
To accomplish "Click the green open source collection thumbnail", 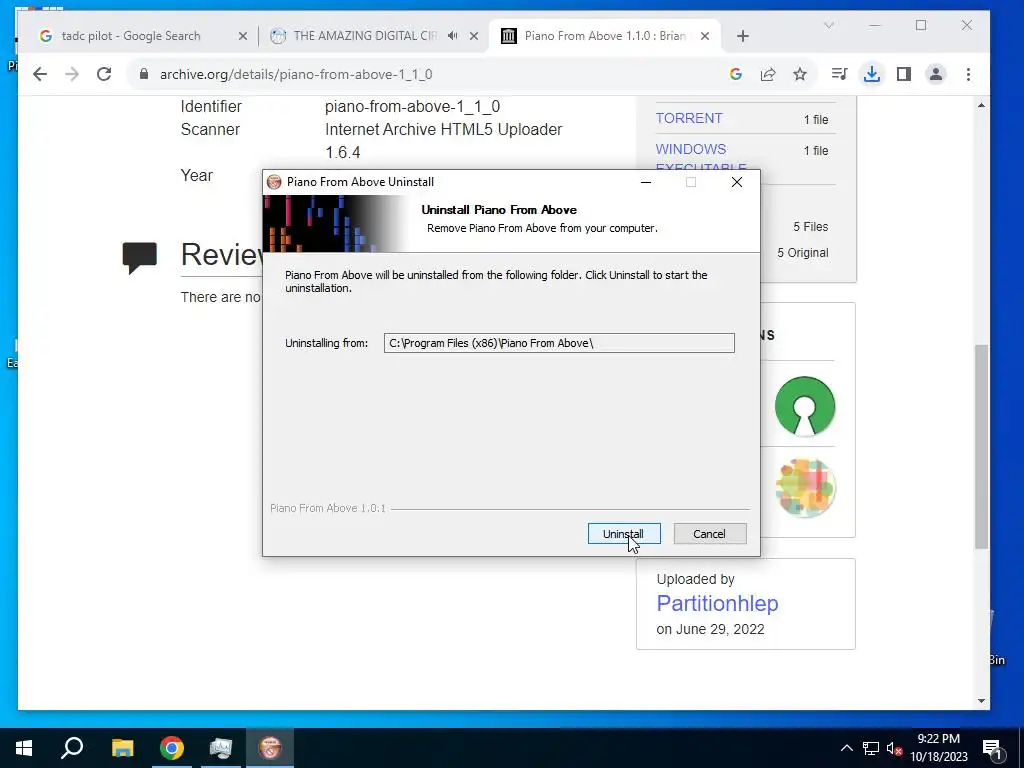I will click(805, 406).
